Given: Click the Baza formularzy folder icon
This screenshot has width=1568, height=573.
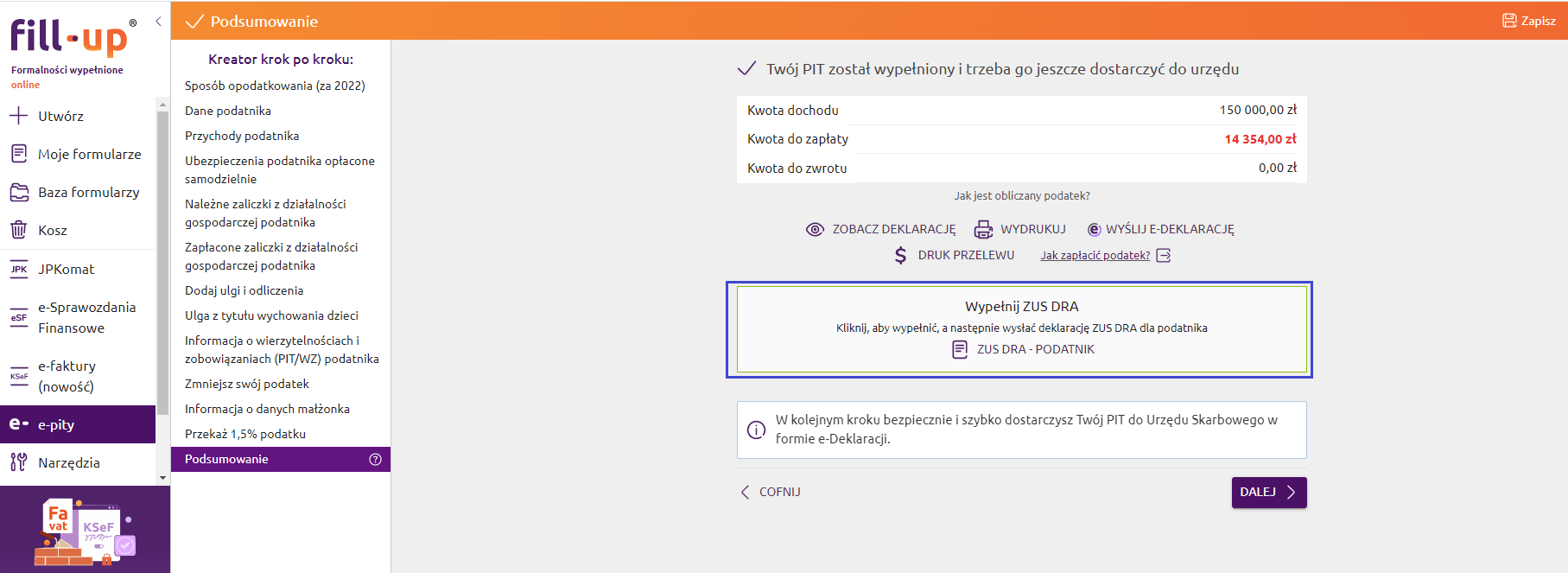Looking at the screenshot, I should [19, 192].
